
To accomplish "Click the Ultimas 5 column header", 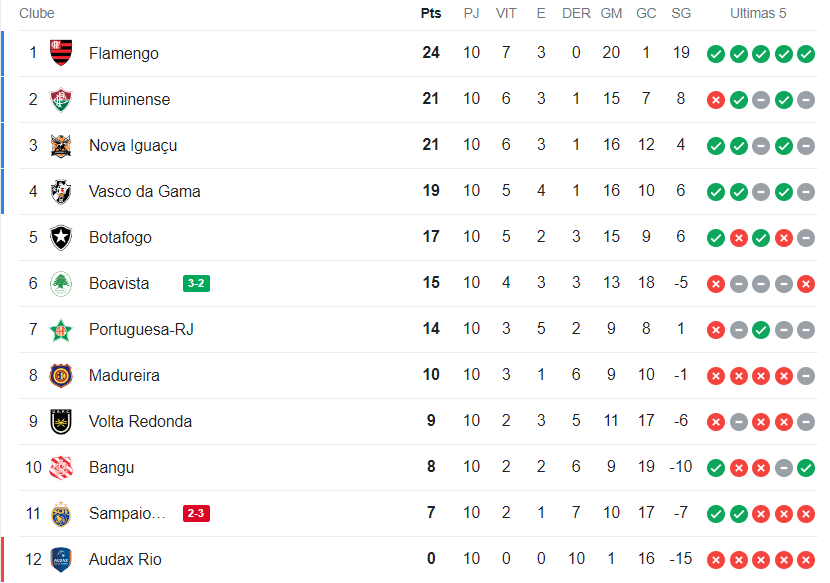I will pos(758,14).
